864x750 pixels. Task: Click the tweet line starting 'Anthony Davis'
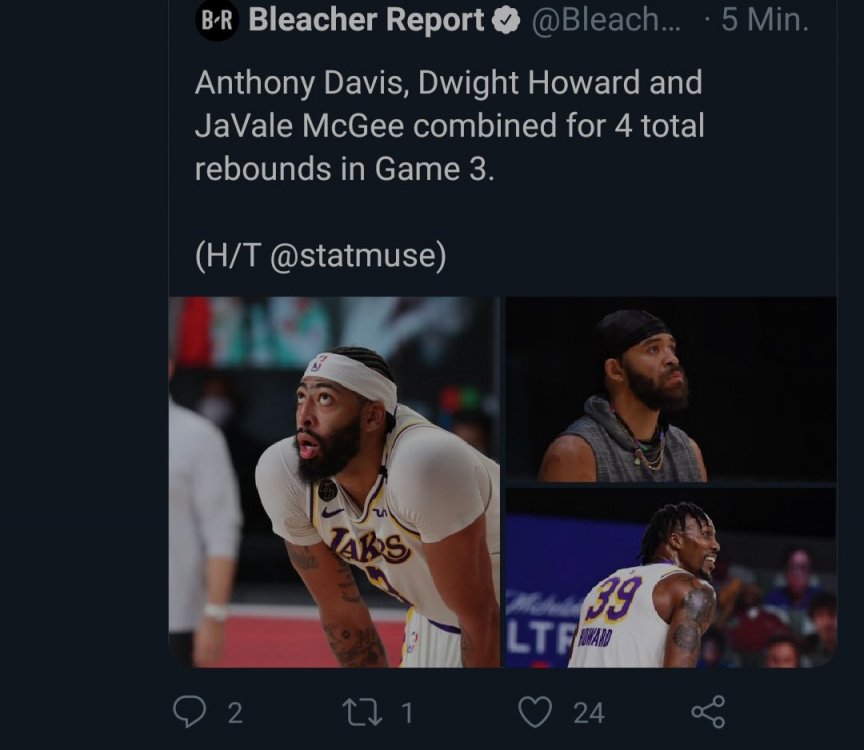pos(448,82)
